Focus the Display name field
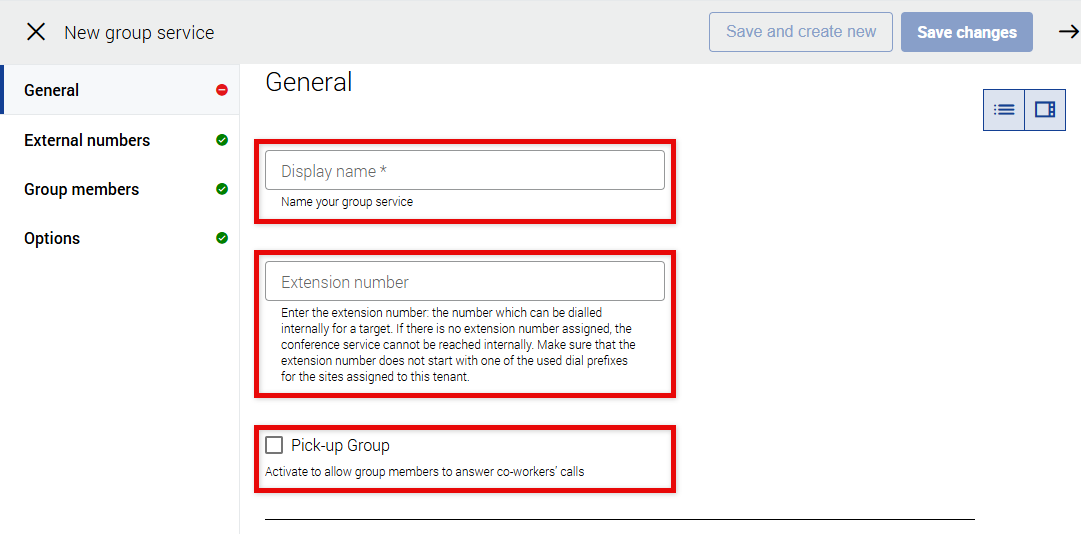 [464, 171]
